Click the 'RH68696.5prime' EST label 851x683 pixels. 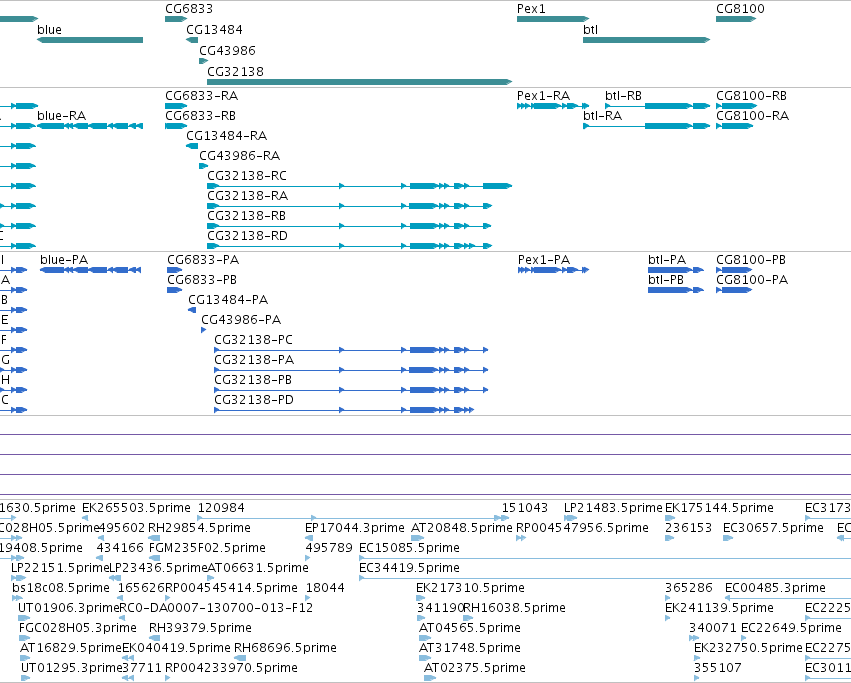(285, 649)
